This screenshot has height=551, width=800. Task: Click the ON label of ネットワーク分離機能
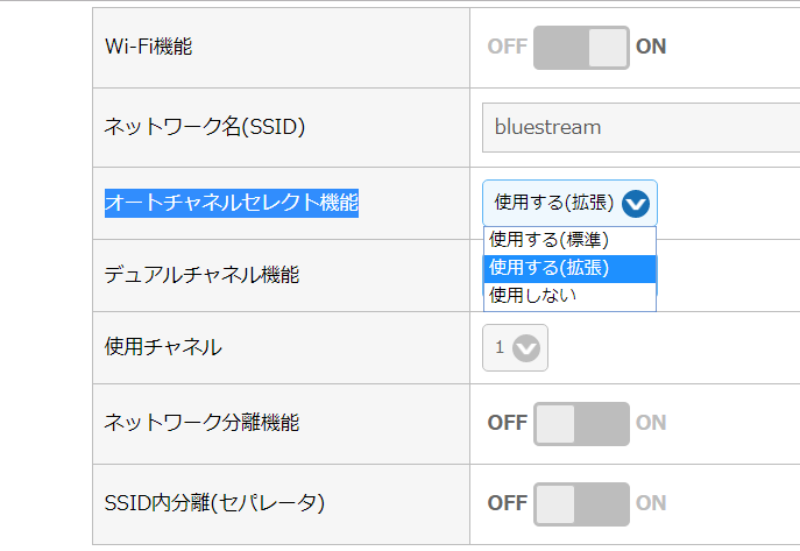651,423
